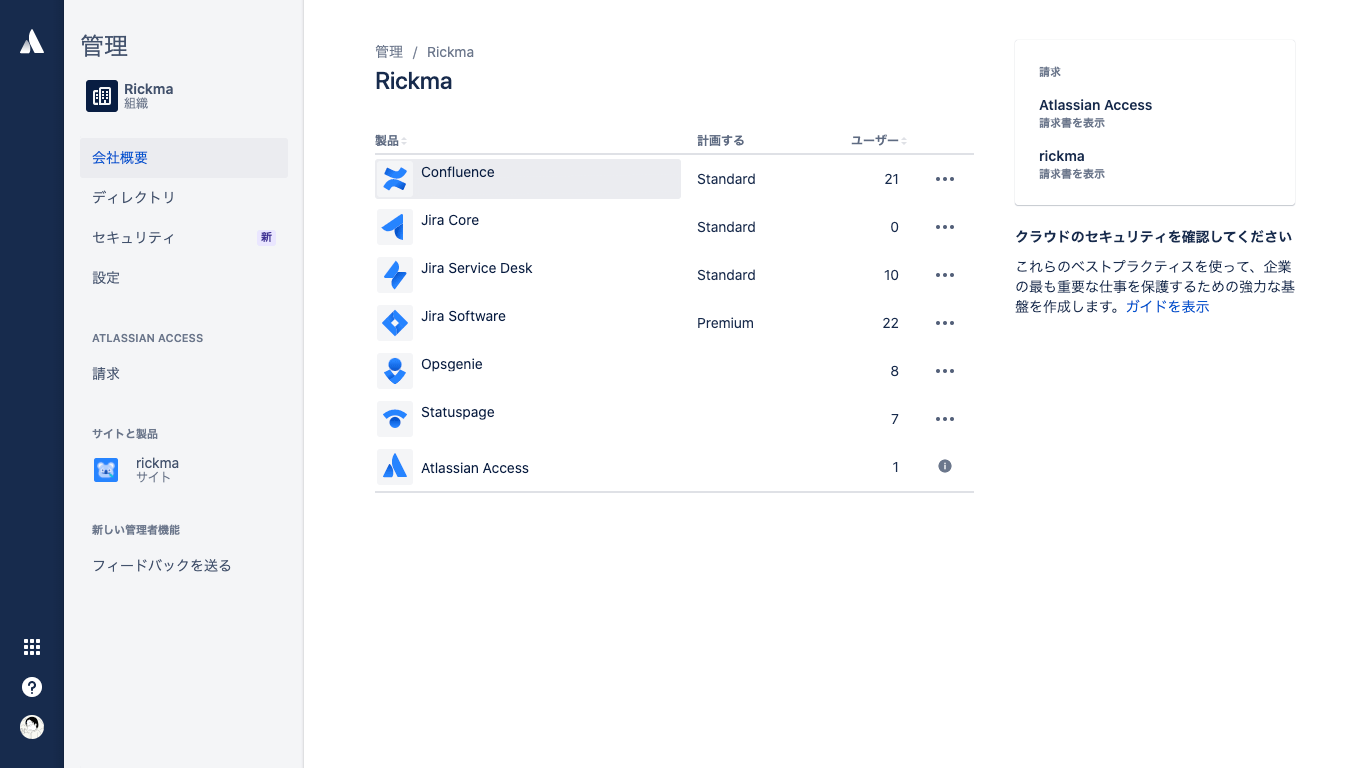1366x768 pixels.
Task: Open セキュリティ in the sidebar
Action: pos(184,238)
